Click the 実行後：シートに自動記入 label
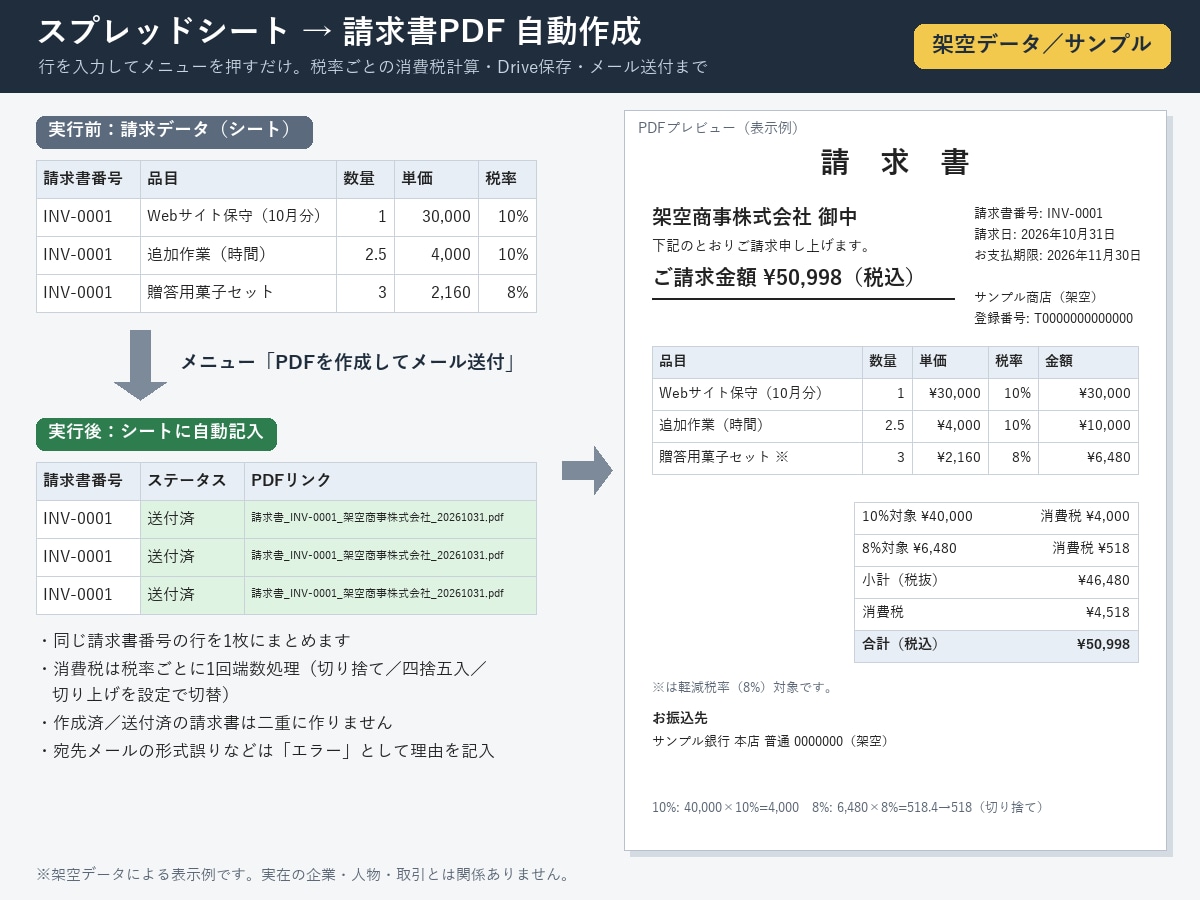 coord(156,433)
